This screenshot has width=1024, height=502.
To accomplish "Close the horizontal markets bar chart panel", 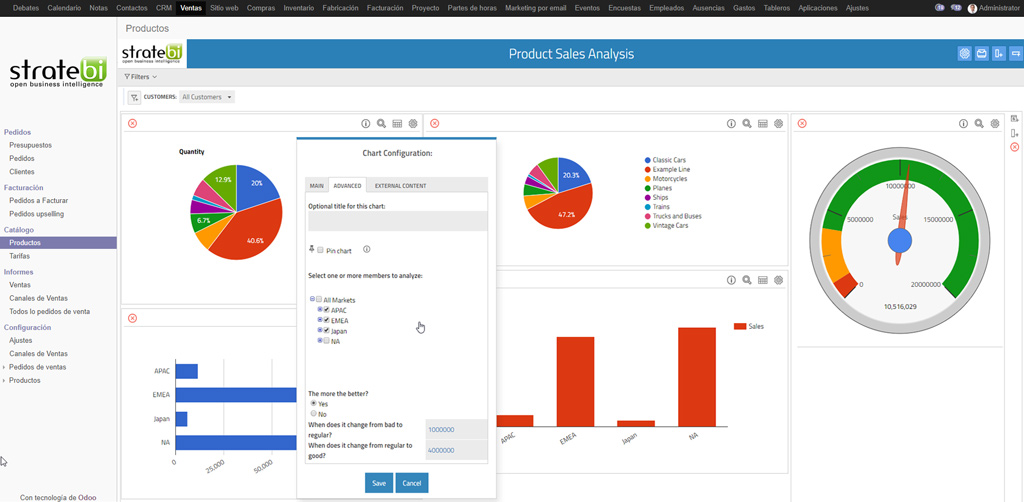I will [x=133, y=318].
